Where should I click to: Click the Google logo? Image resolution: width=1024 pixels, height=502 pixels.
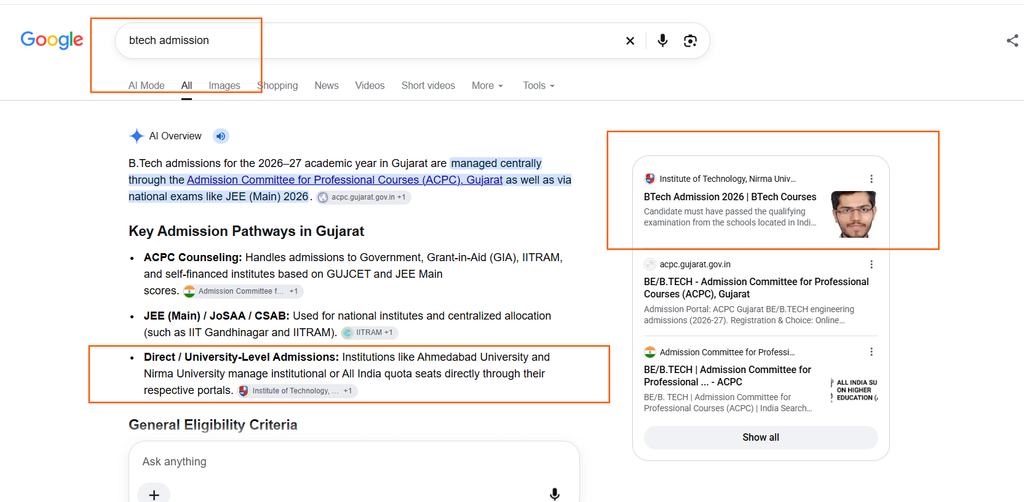pos(52,40)
